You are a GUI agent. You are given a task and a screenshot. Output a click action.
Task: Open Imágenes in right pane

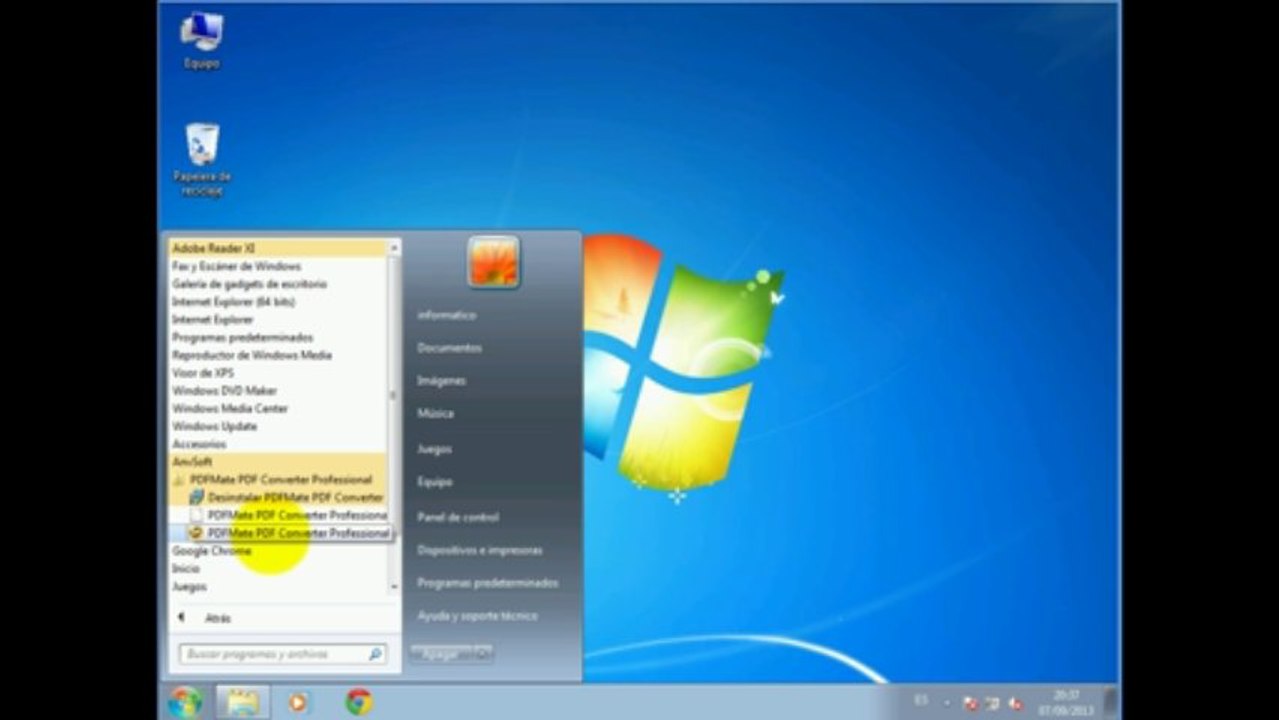click(x=442, y=381)
